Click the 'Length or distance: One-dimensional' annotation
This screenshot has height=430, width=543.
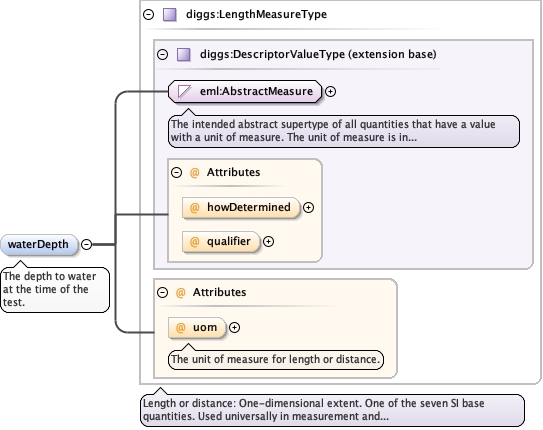click(332, 410)
